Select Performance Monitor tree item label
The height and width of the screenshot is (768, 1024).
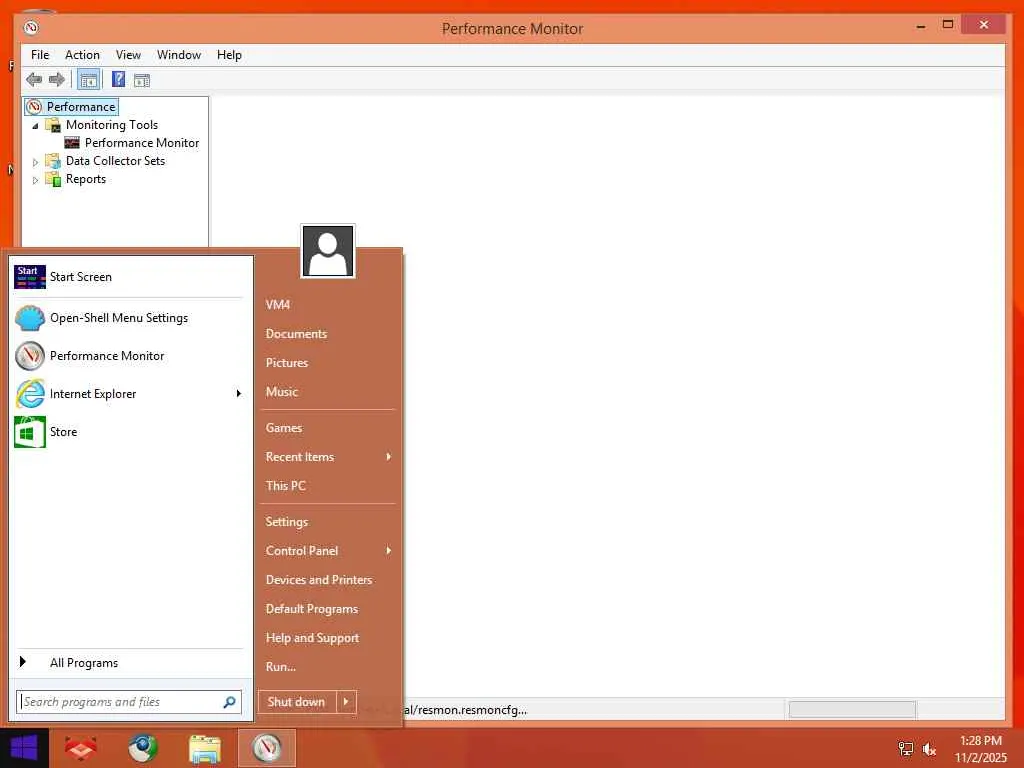(142, 142)
